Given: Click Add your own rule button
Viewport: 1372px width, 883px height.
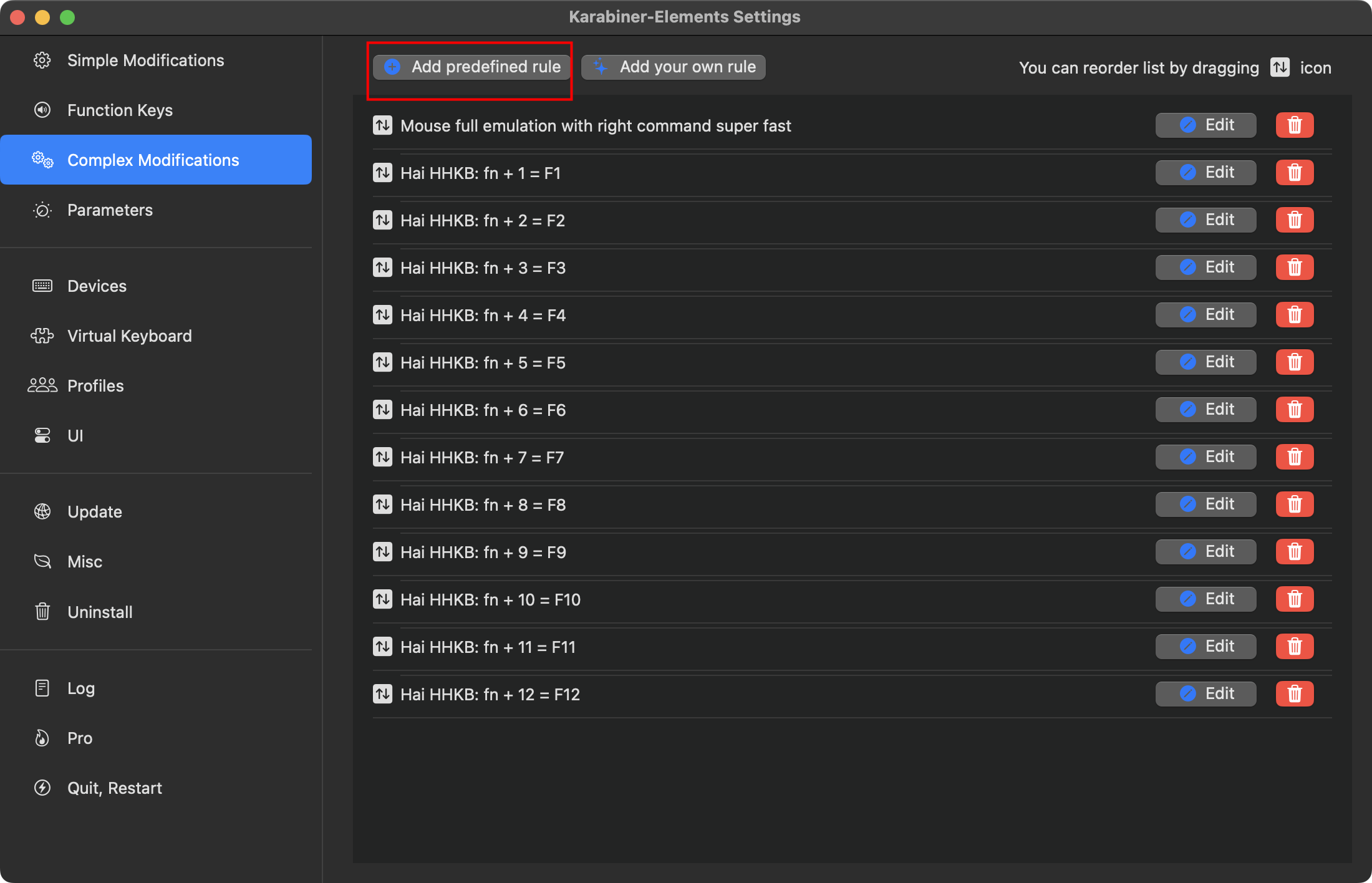Looking at the screenshot, I should click(674, 67).
